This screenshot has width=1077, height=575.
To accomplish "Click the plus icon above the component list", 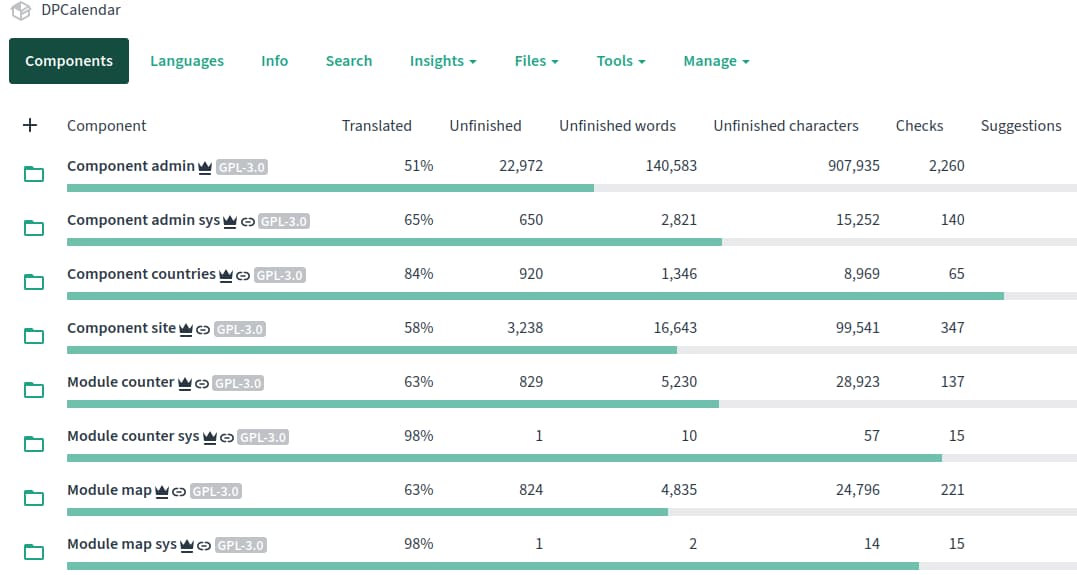I will click(x=30, y=126).
